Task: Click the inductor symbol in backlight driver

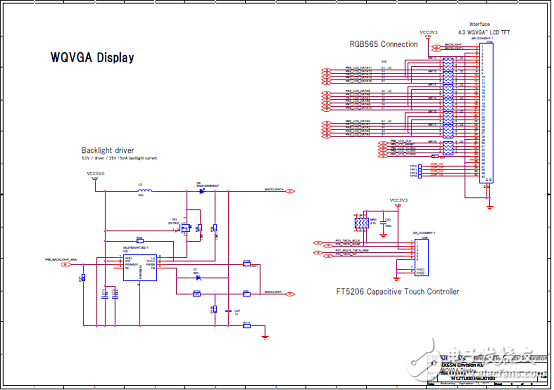Action: [145, 190]
